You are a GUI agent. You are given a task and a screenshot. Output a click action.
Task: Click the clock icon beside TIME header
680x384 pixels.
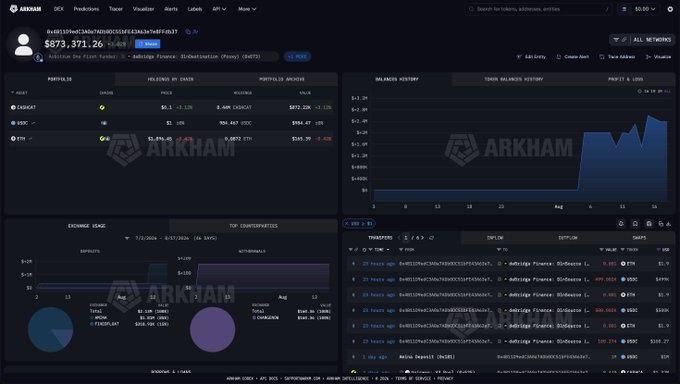coord(364,249)
